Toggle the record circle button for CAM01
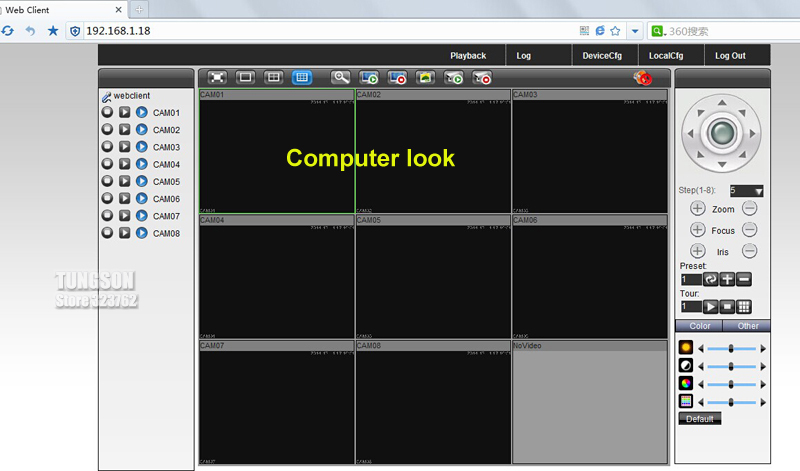This screenshot has height=471, width=800. [x=107, y=113]
